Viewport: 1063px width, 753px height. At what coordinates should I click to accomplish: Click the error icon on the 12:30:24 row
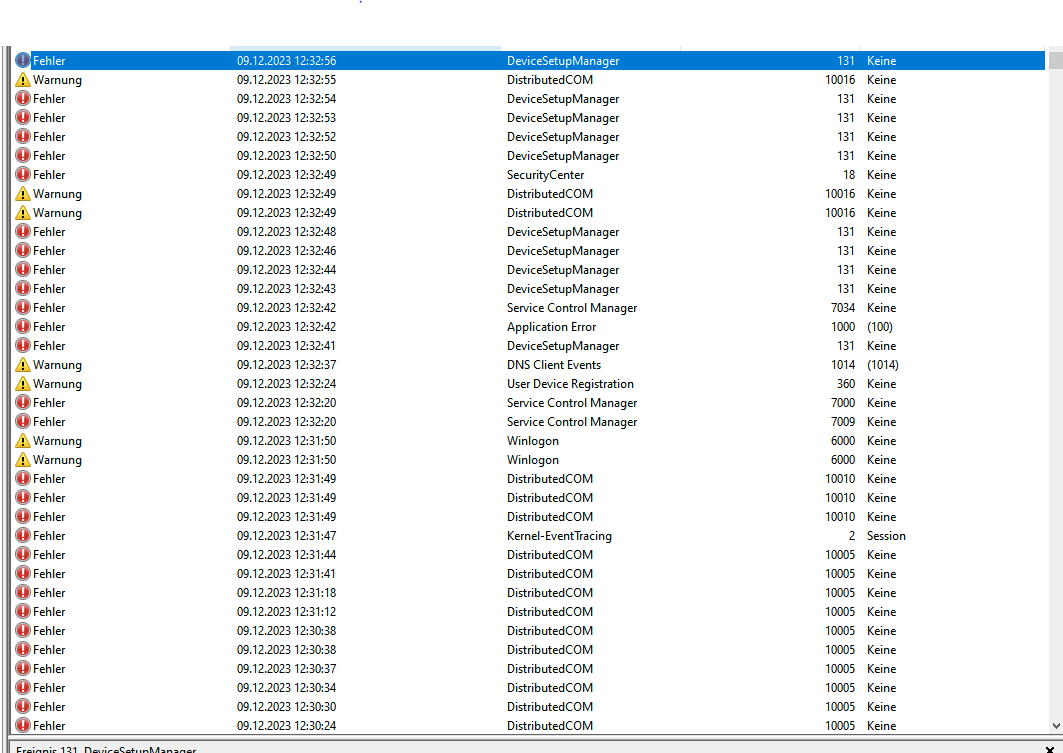coord(22,725)
